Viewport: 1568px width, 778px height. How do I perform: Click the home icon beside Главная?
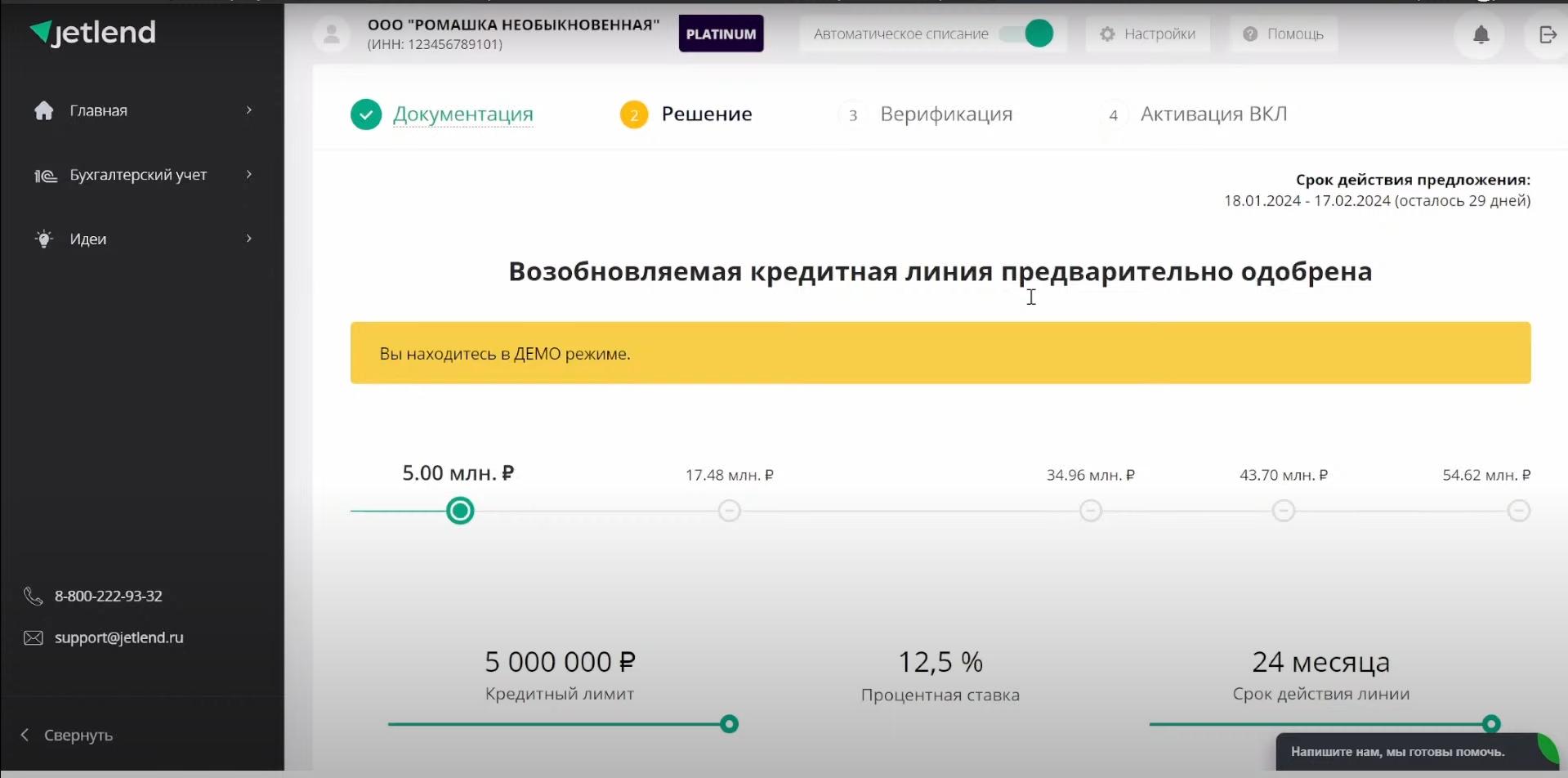coord(44,110)
